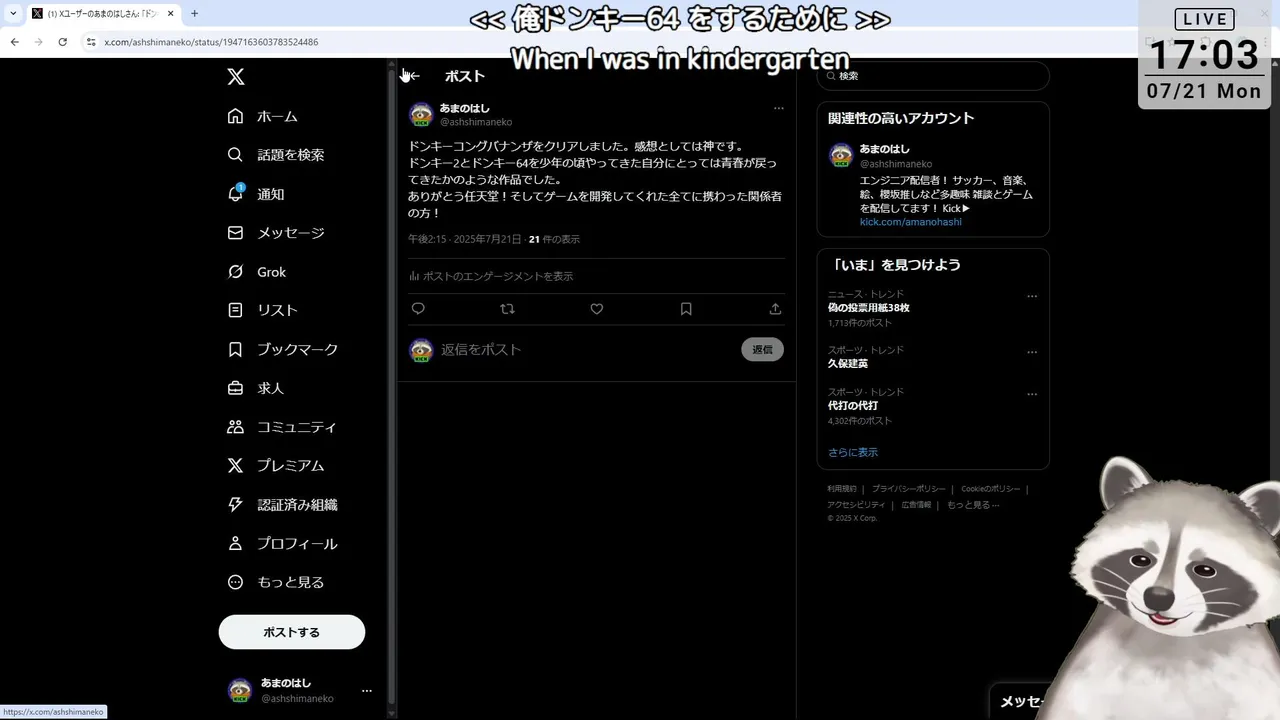This screenshot has width=1280, height=720.
Task: Expand もっと見る in footer
Action: tap(973, 505)
